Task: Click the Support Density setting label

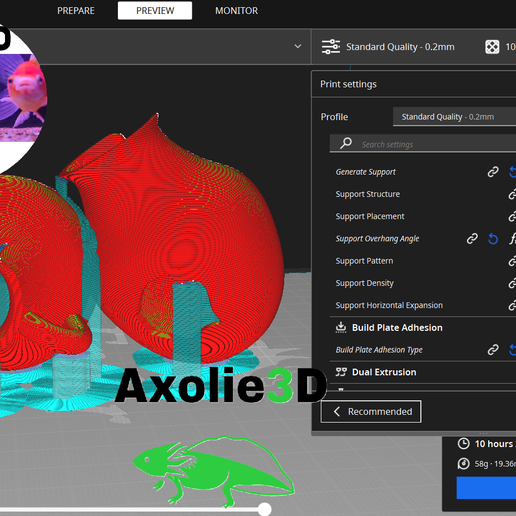Action: click(x=364, y=283)
